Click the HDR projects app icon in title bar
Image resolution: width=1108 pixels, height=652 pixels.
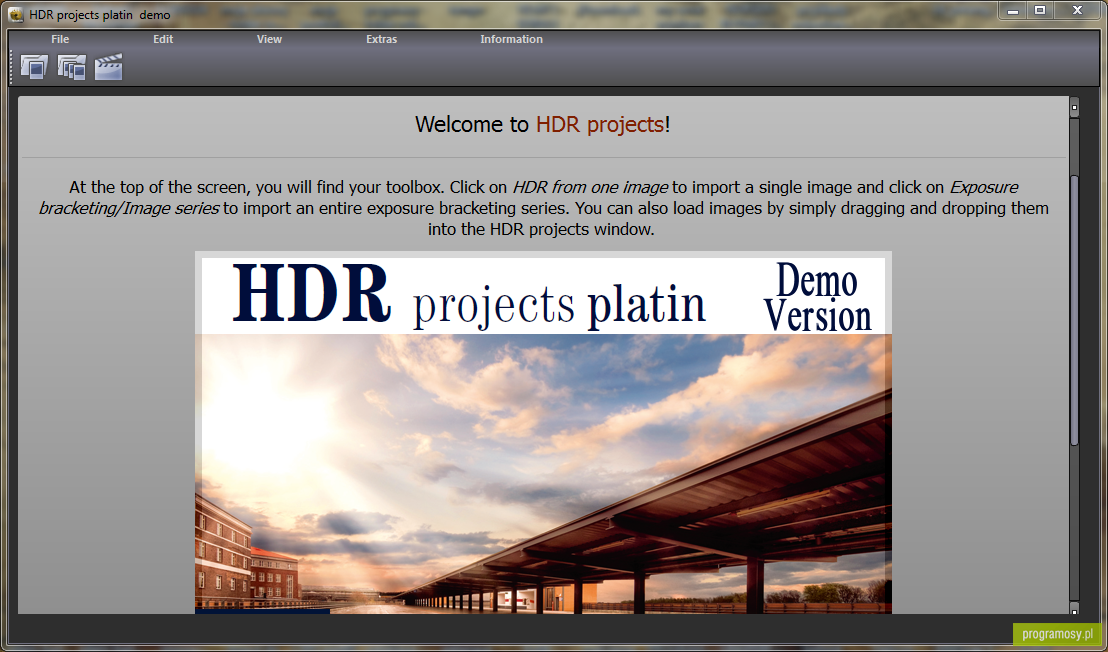pos(16,14)
